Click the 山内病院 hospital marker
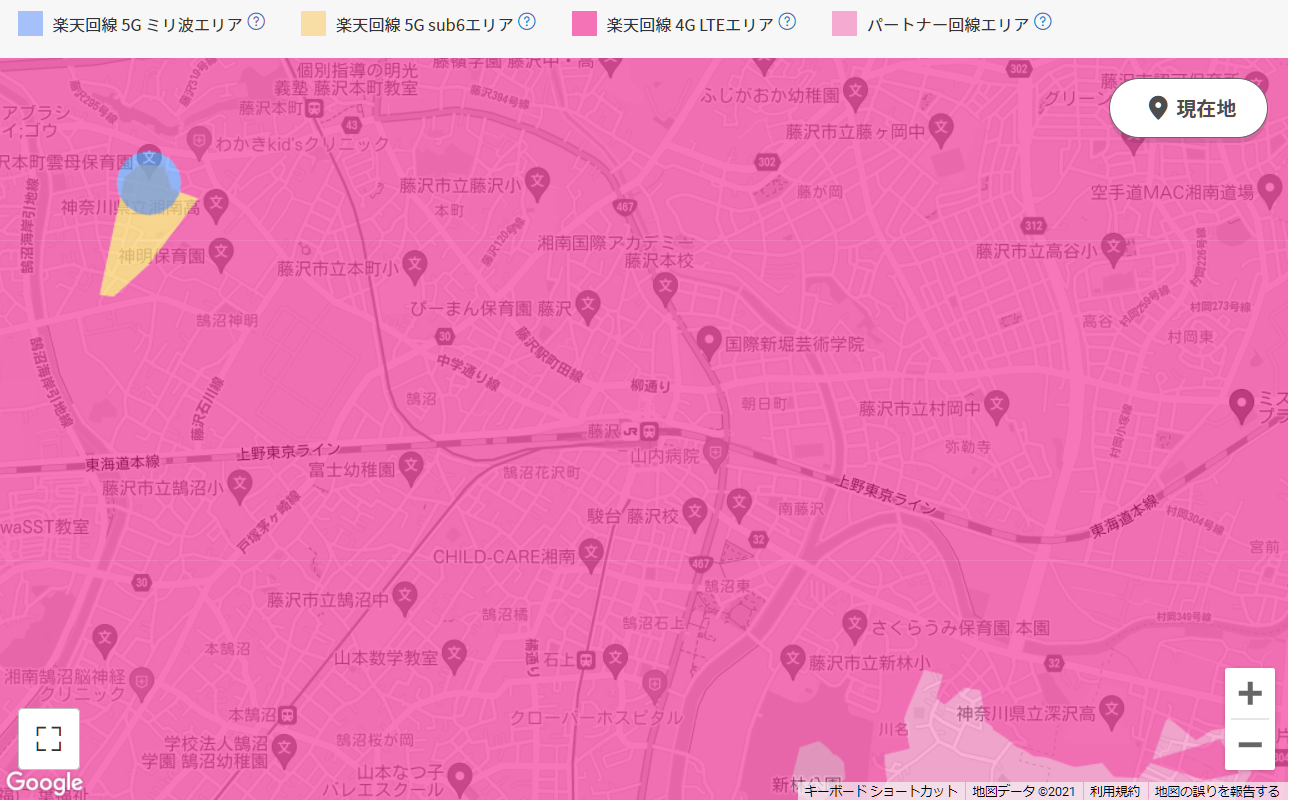This screenshot has width=1290, height=800. tap(714, 456)
